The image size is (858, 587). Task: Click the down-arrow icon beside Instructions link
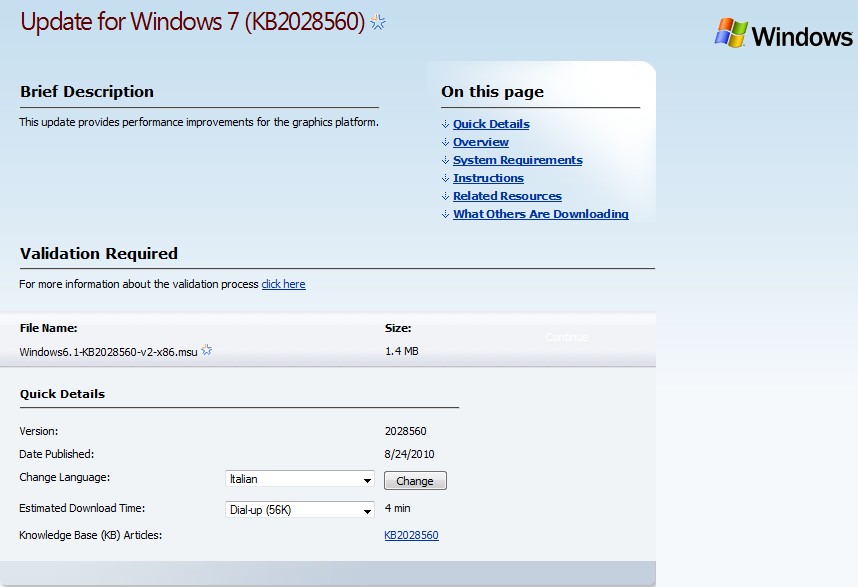click(445, 178)
